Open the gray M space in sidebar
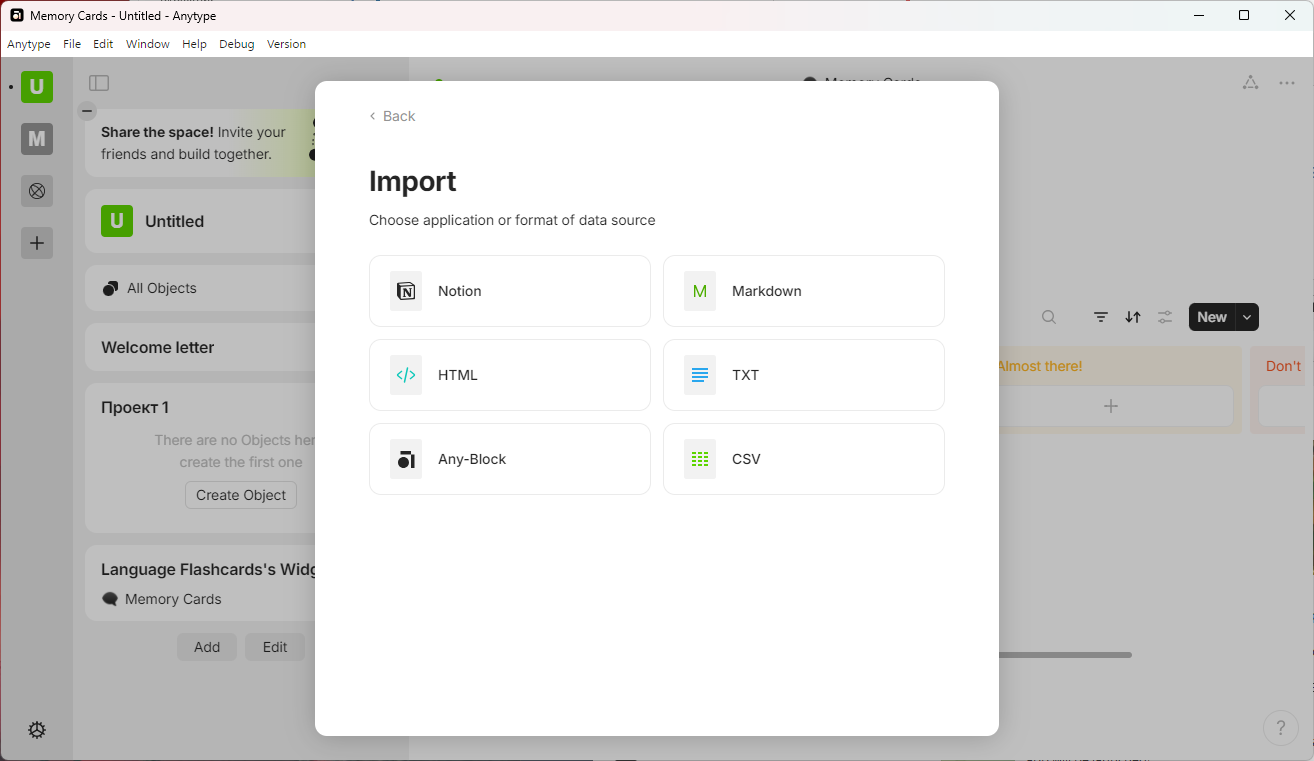The height and width of the screenshot is (761, 1314). (x=37, y=139)
